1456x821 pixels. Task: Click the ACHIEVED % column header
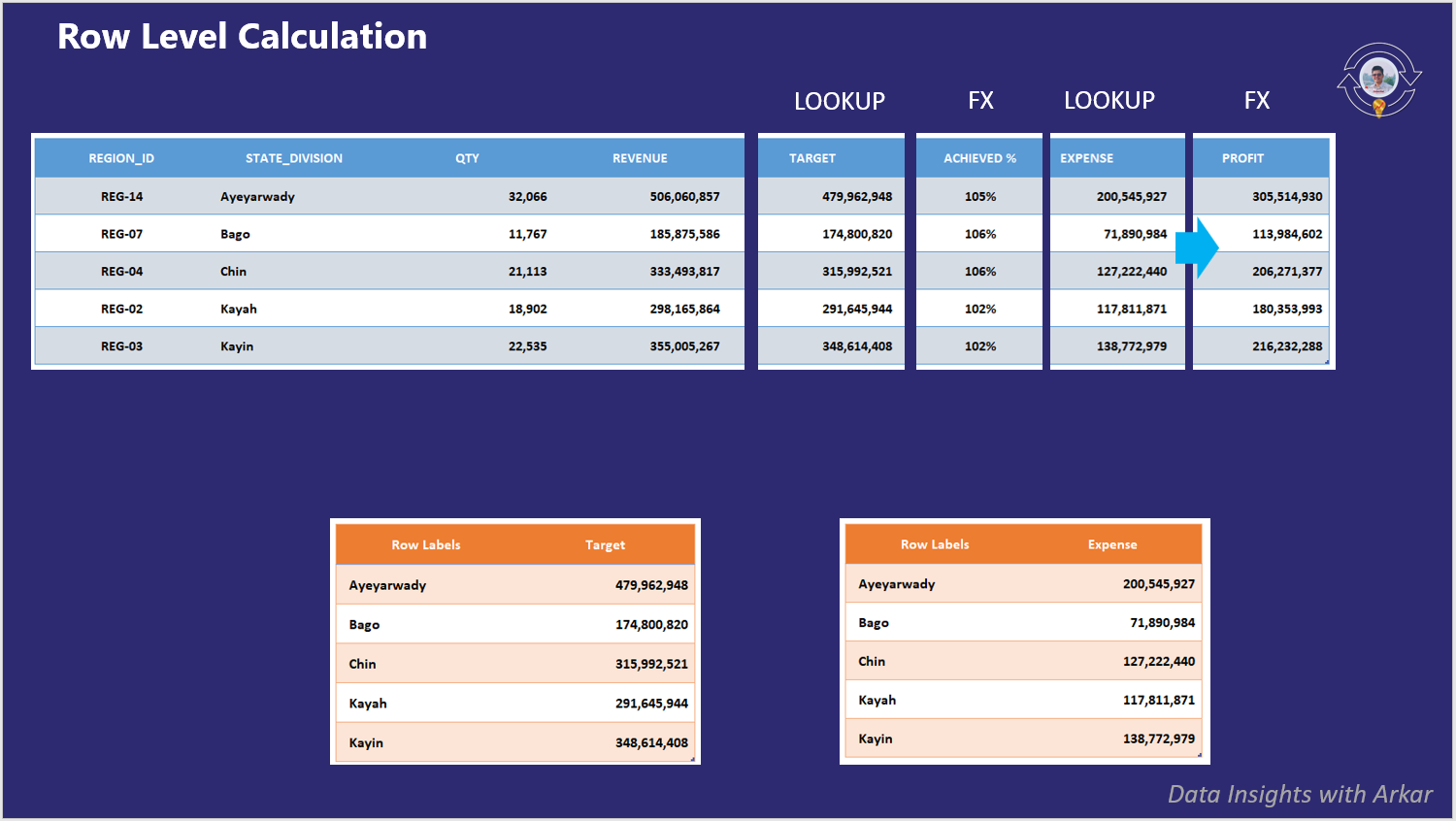pos(978,157)
